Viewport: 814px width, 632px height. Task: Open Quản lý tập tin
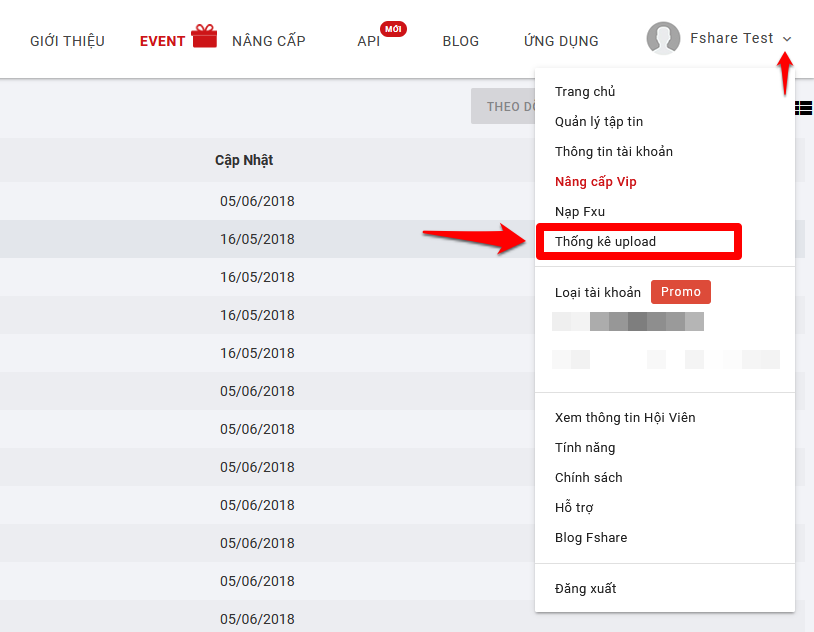(x=599, y=122)
